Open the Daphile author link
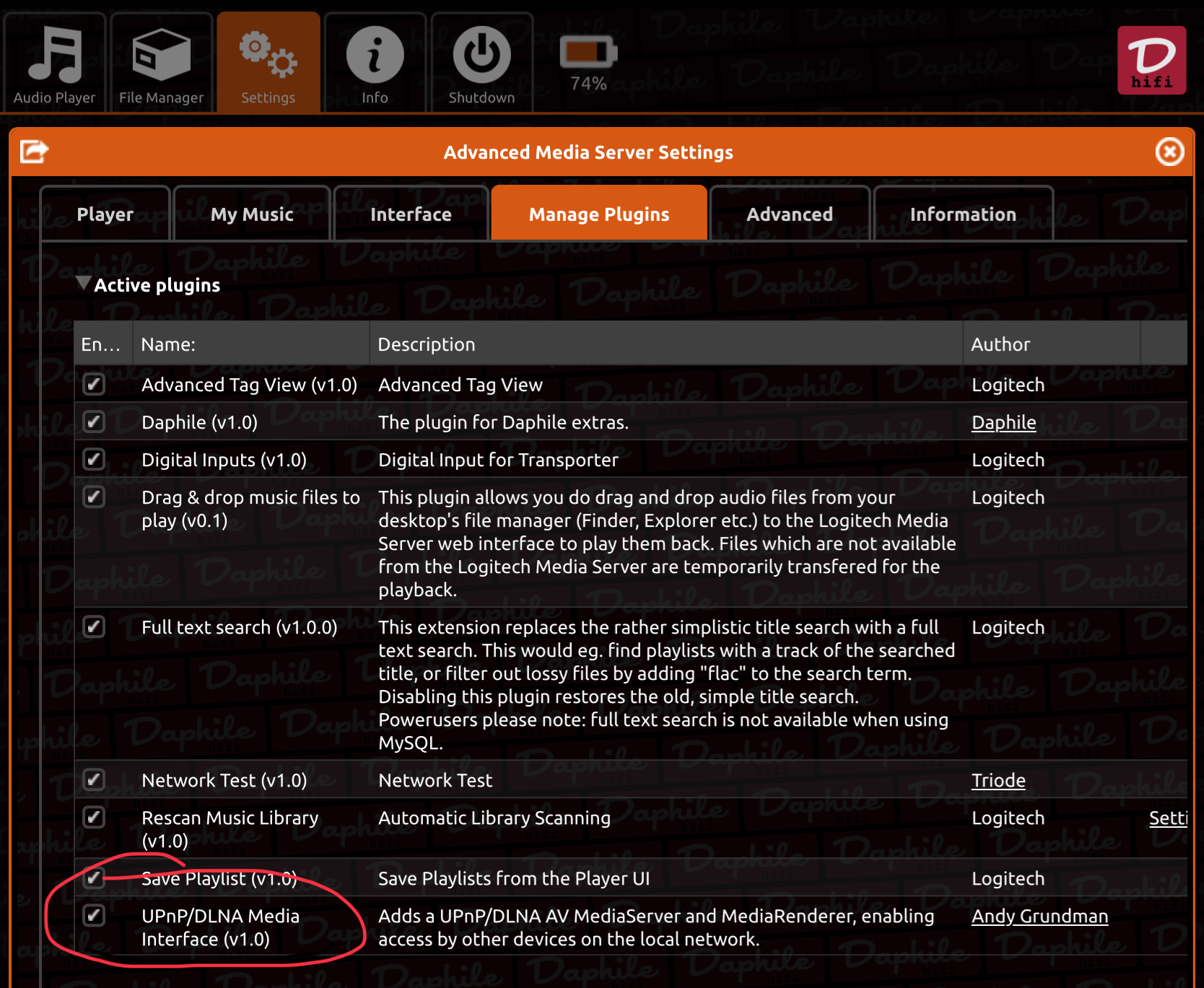The image size is (1204, 988). click(1003, 422)
